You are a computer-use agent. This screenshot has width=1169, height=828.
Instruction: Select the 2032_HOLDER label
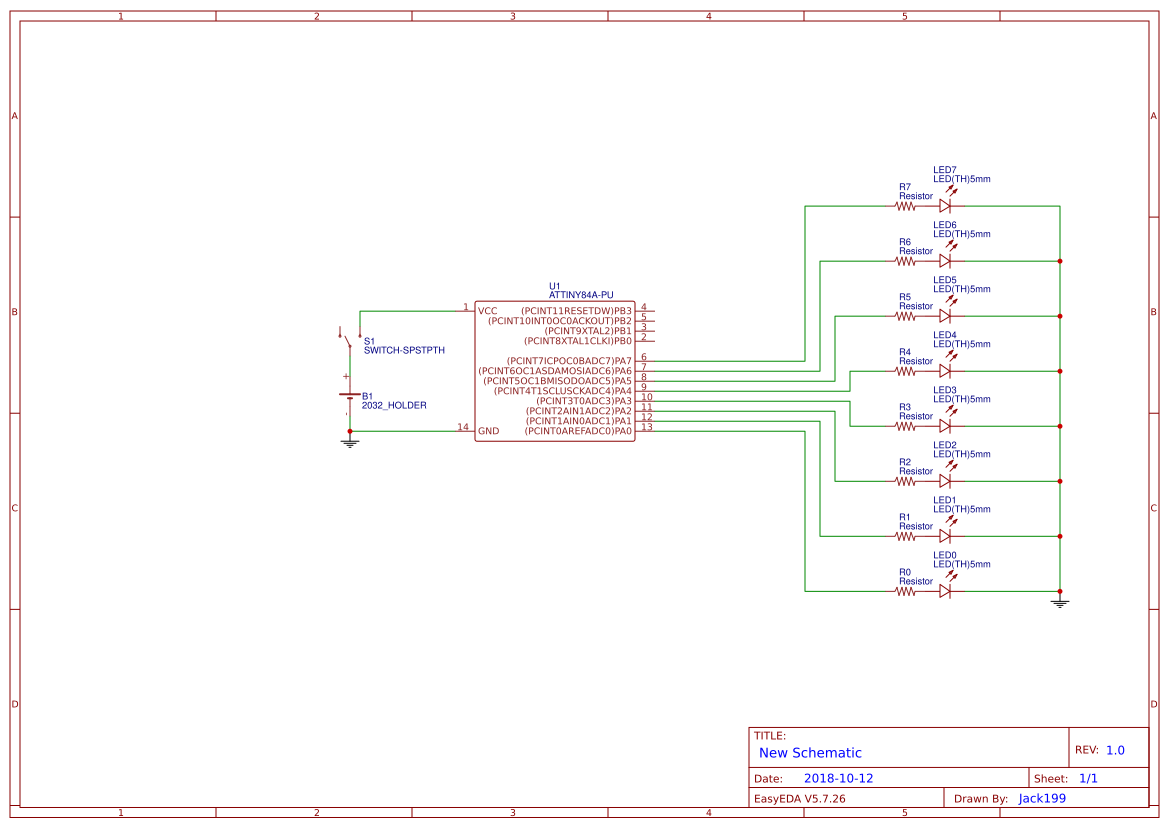[394, 405]
